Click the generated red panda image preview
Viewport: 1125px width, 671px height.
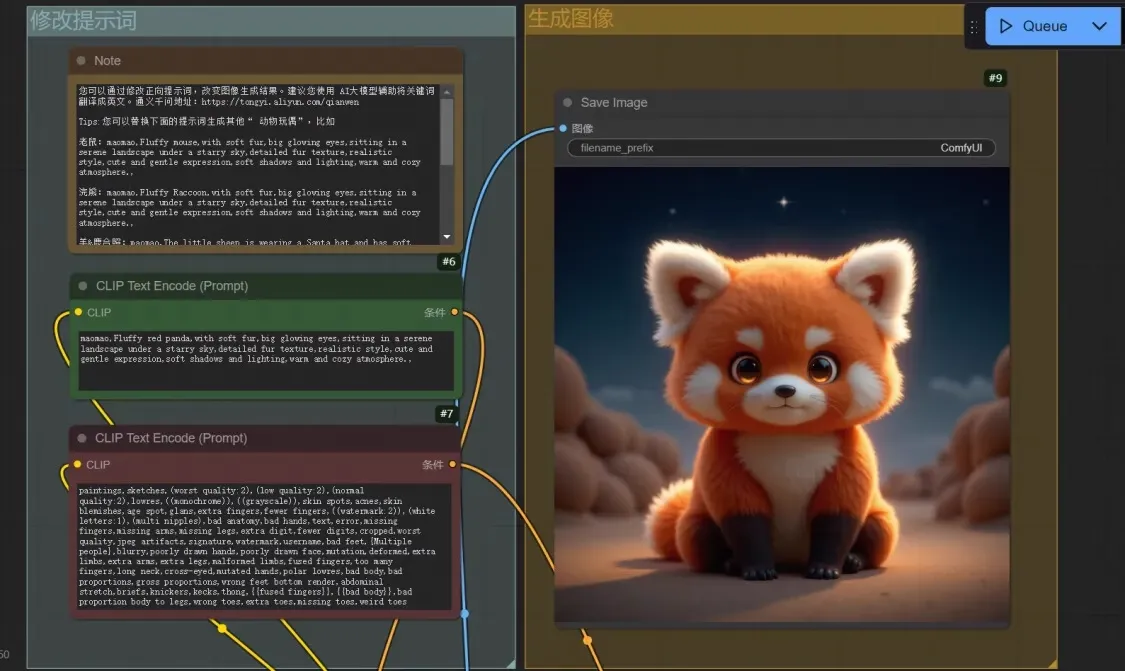pos(781,395)
